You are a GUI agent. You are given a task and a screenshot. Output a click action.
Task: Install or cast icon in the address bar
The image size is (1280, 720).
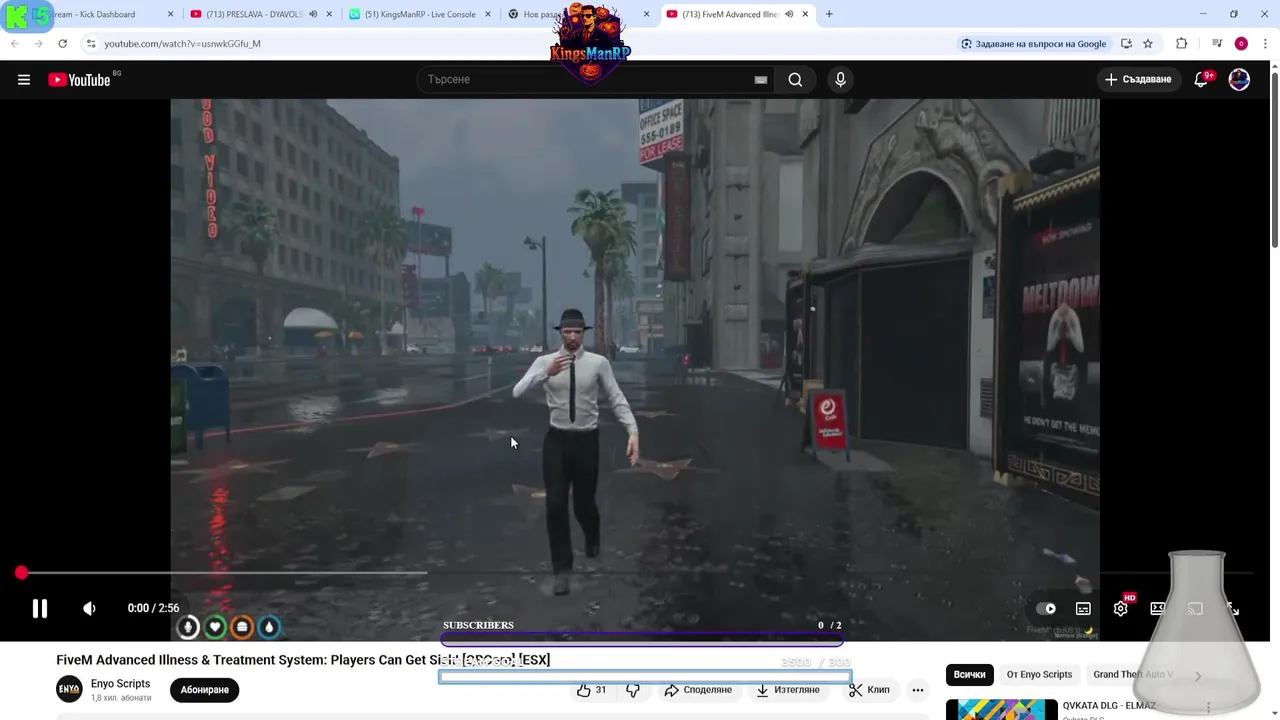tap(1126, 44)
